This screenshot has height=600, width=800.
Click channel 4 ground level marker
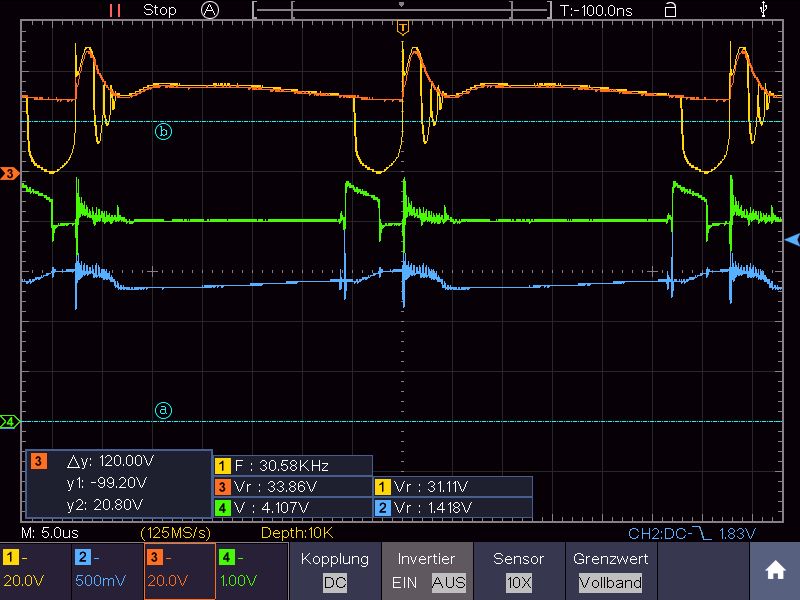10,422
